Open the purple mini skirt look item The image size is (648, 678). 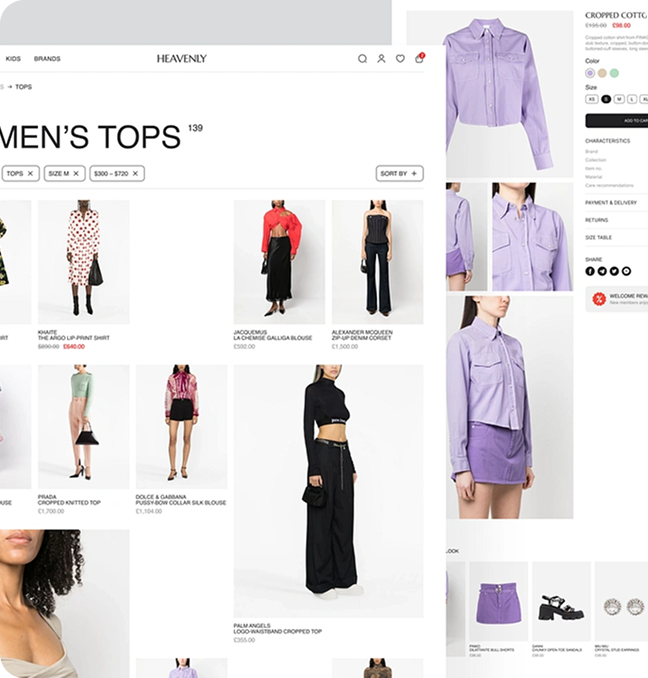tap(498, 601)
